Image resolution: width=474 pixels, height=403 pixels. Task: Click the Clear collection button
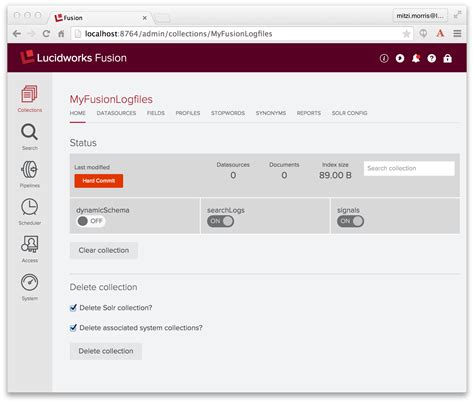[x=104, y=250]
